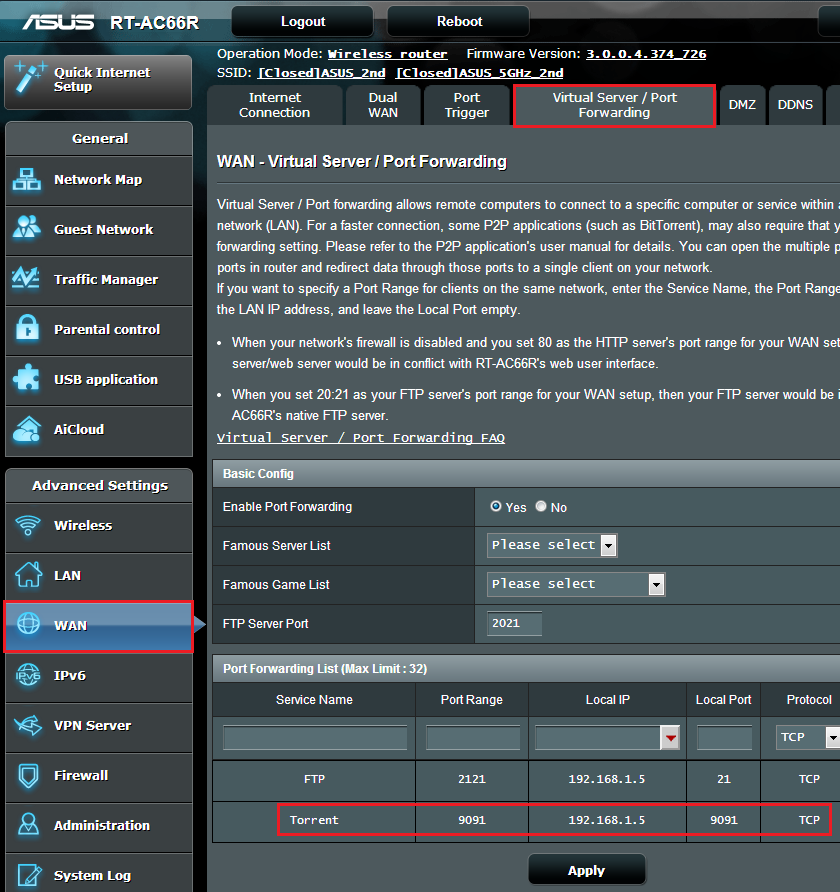
Task: Click the Parental control padlock icon
Action: [x=27, y=329]
